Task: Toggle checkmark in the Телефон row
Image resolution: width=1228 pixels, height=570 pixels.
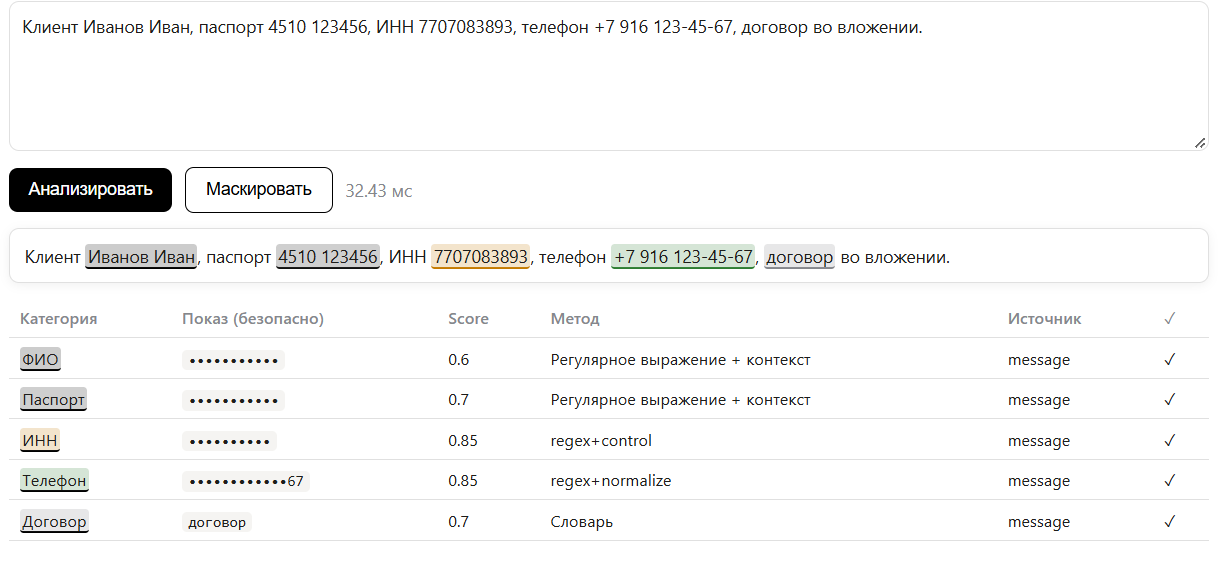Action: pyautogui.click(x=1170, y=480)
